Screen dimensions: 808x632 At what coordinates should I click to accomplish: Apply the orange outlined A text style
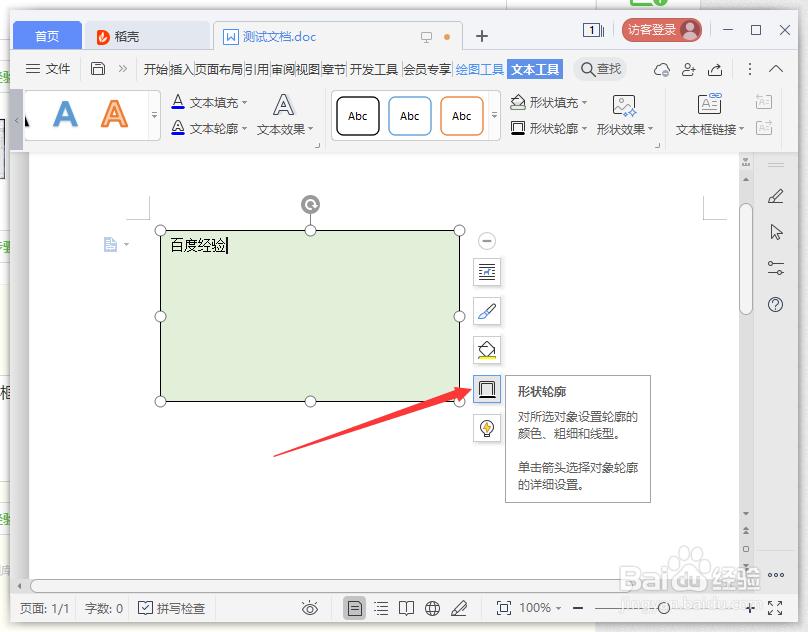(114, 114)
